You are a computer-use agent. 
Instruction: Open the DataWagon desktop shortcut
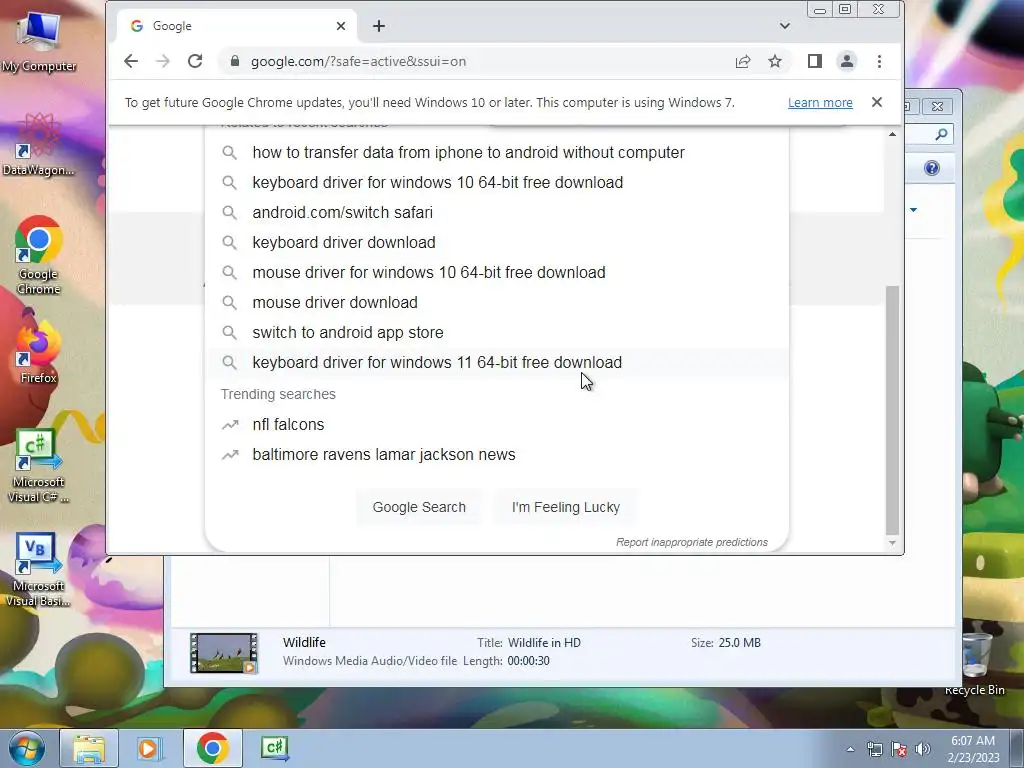[x=39, y=145]
